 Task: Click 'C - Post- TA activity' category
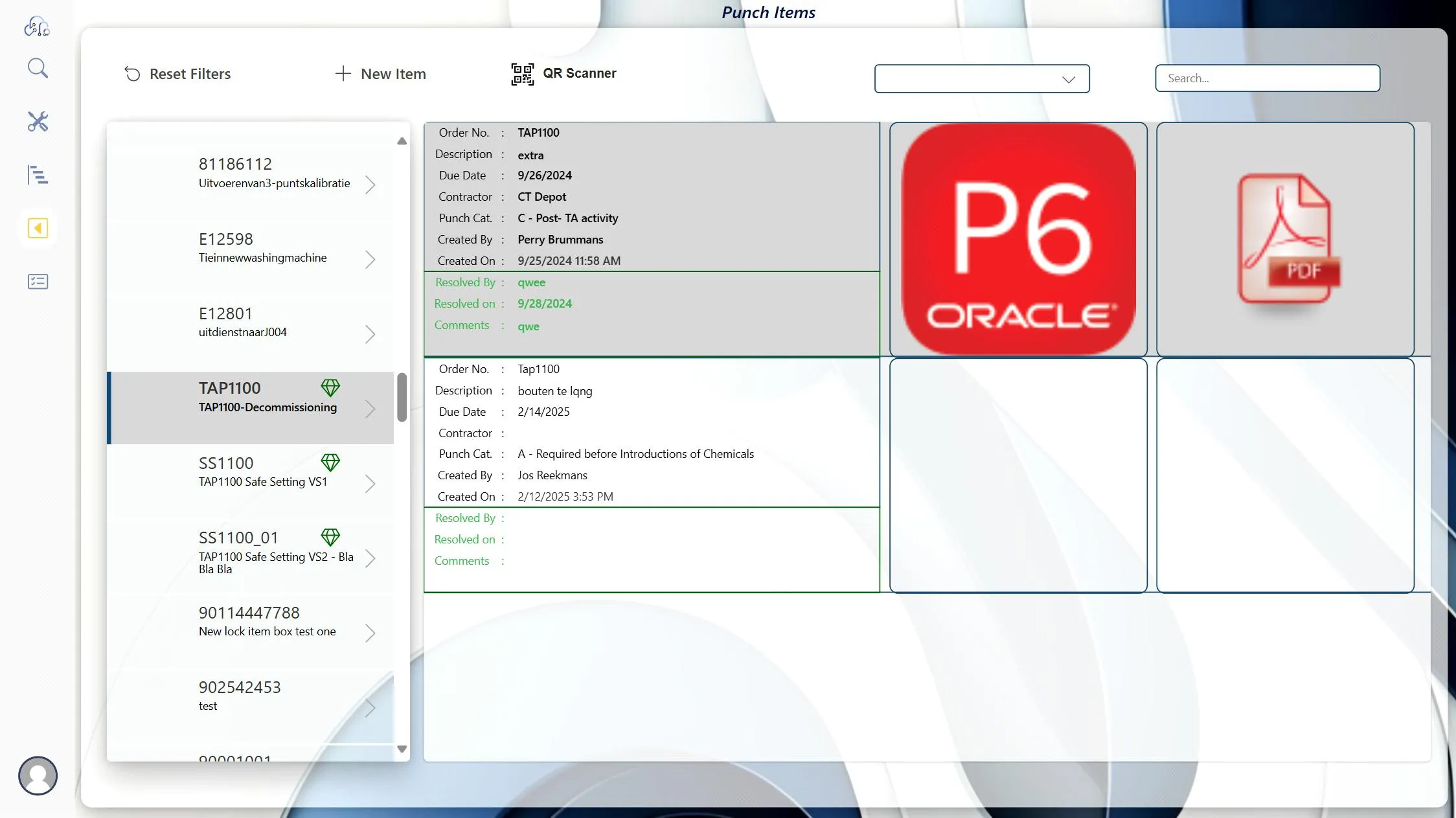click(567, 218)
